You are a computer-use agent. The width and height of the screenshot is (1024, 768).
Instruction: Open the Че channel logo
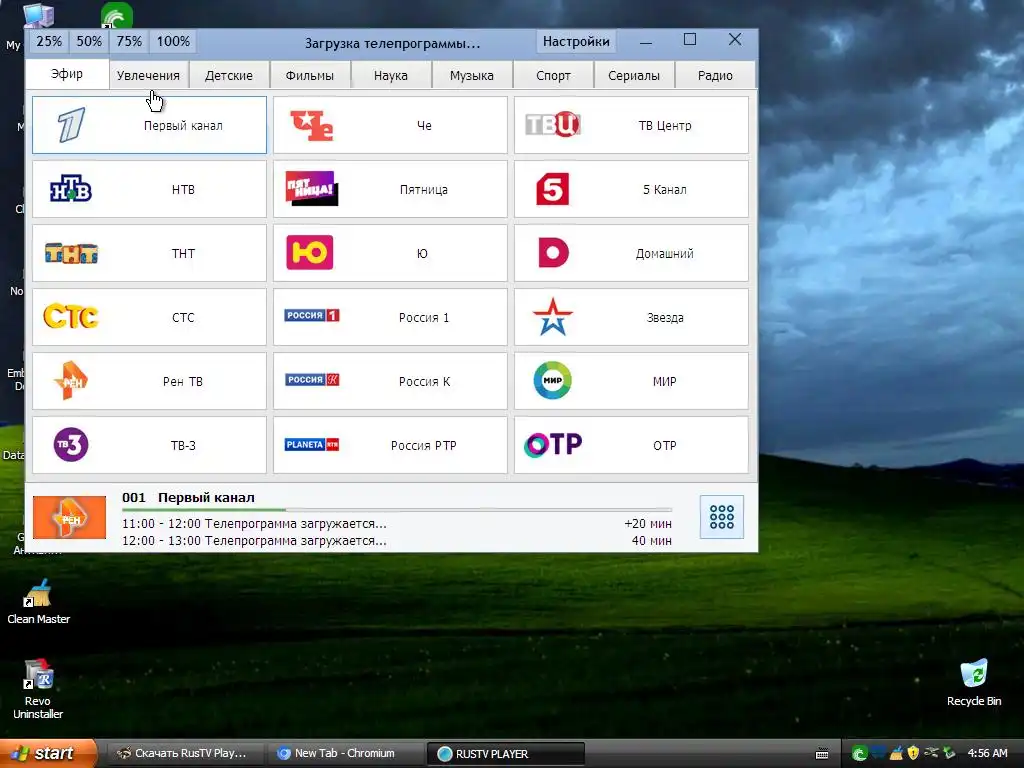pyautogui.click(x=312, y=125)
